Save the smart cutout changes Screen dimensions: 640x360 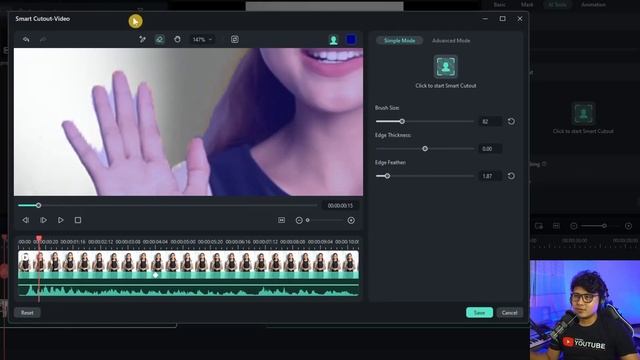click(x=479, y=313)
